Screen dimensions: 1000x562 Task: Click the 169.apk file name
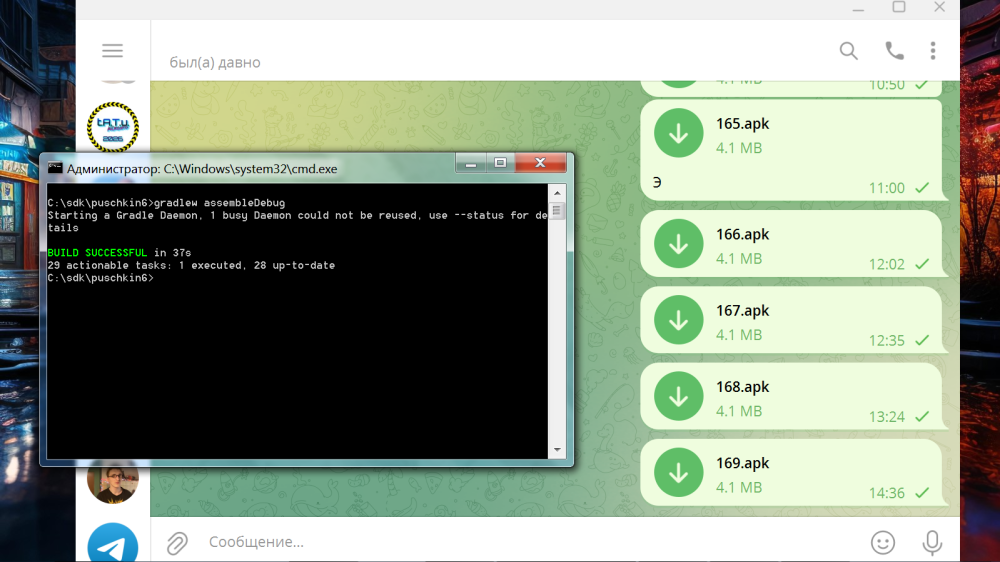tap(742, 463)
